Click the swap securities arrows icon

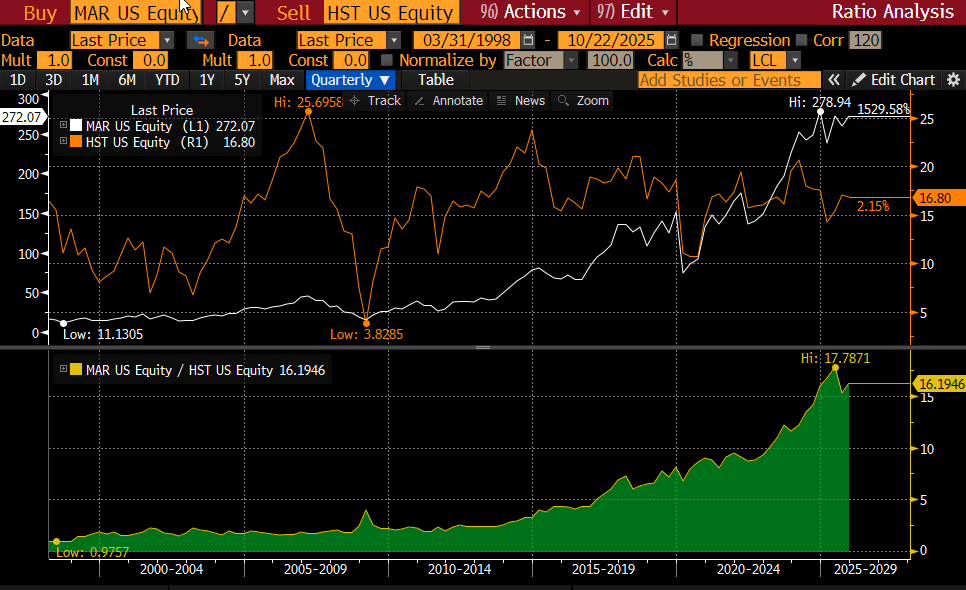click(201, 40)
